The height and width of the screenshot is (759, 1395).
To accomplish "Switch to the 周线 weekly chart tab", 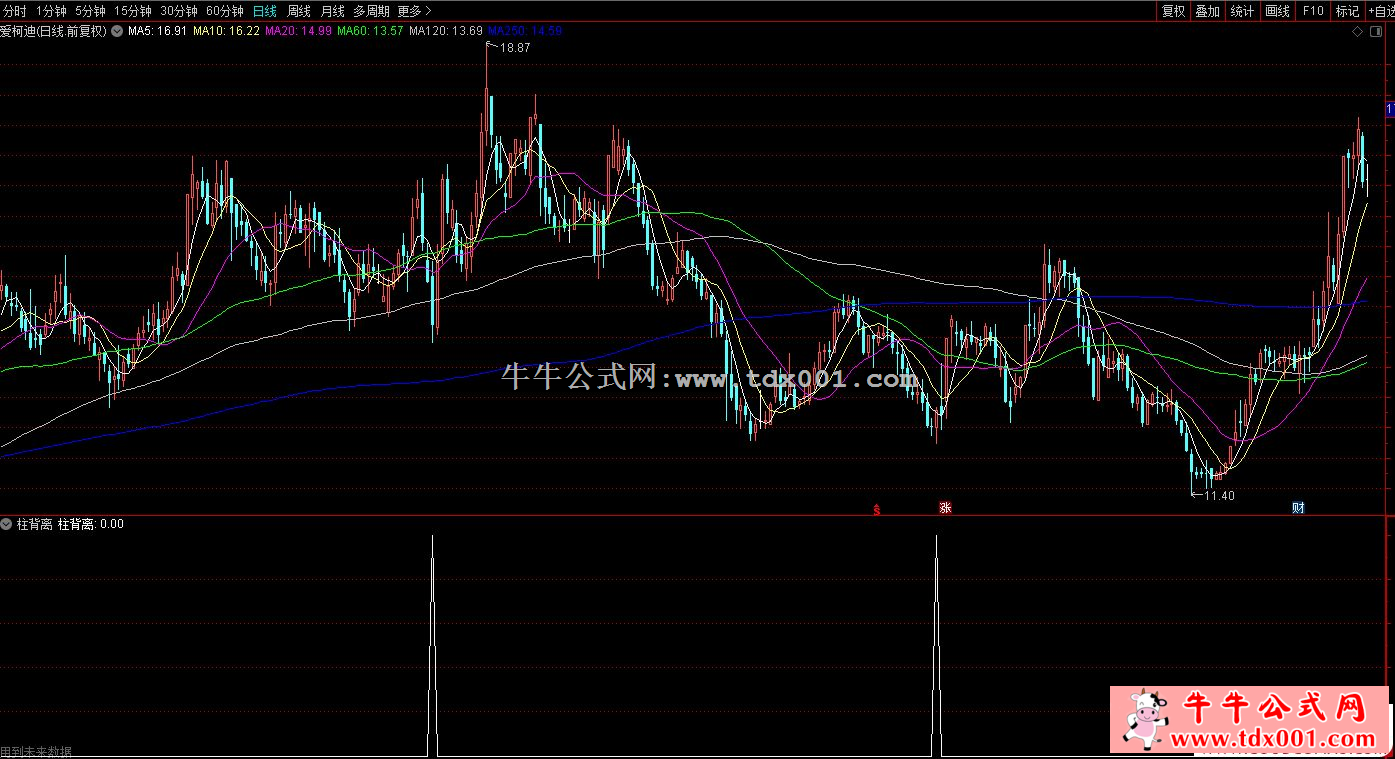I will point(299,11).
